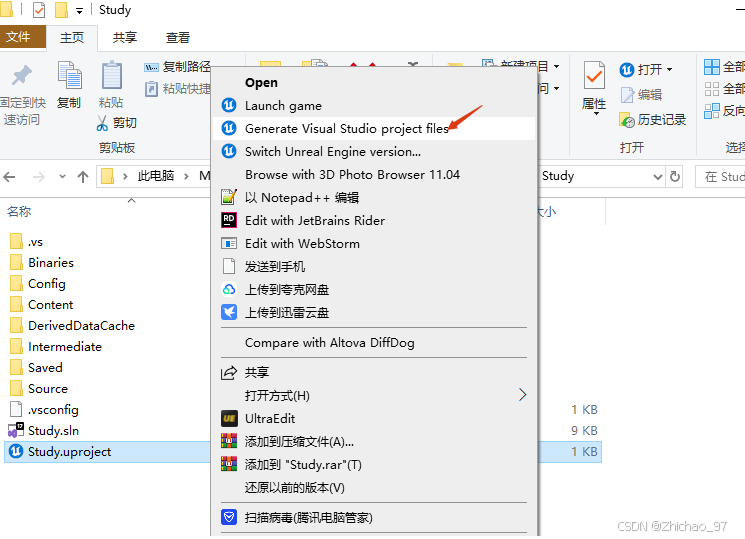This screenshot has height=539, width=745.
Task: Open the 打开 dropdown arrow in ribbon
Action: pos(669,70)
